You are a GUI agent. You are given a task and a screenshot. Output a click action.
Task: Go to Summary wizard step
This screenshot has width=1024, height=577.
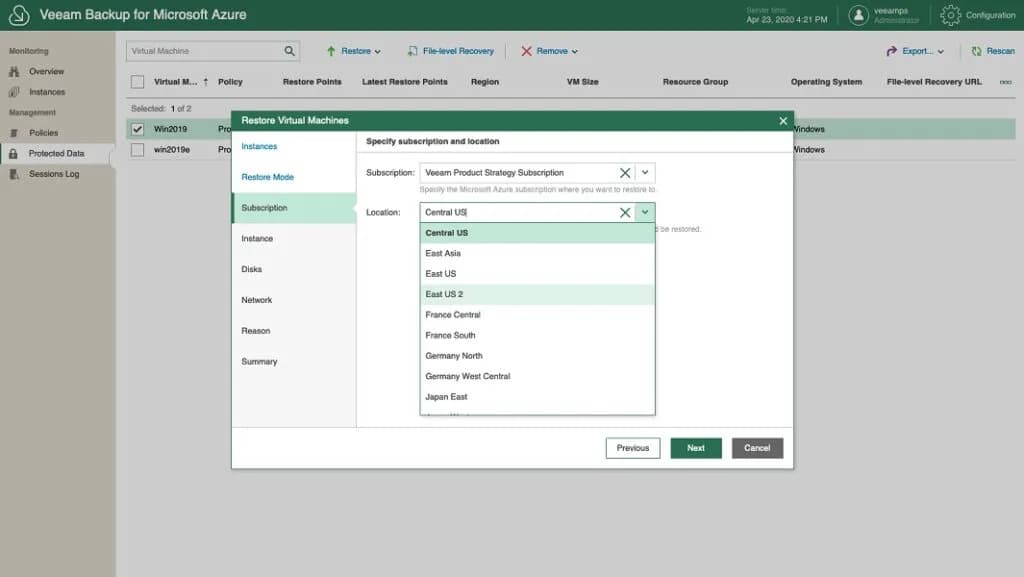point(259,362)
